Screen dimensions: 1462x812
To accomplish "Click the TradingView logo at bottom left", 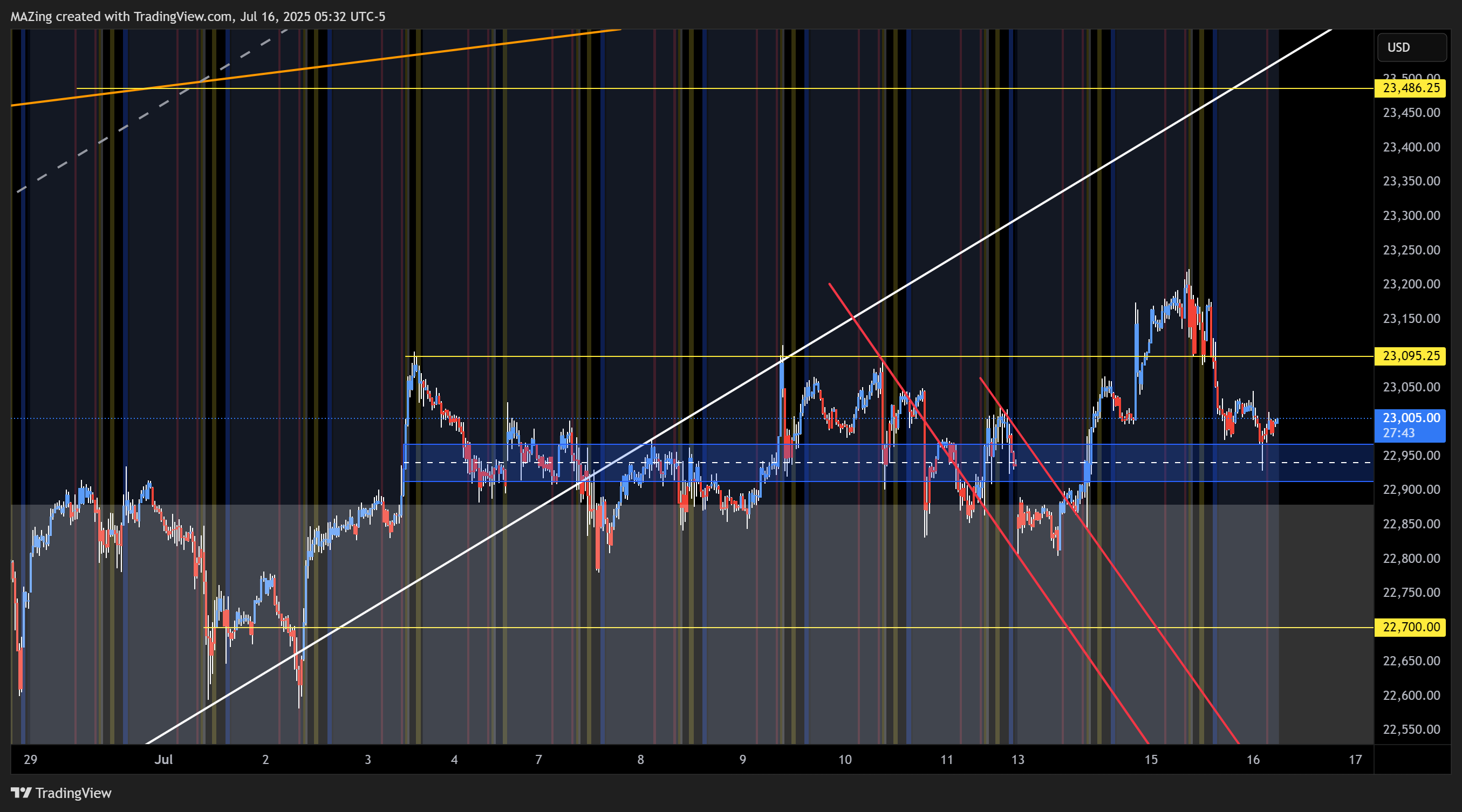I will [x=62, y=793].
